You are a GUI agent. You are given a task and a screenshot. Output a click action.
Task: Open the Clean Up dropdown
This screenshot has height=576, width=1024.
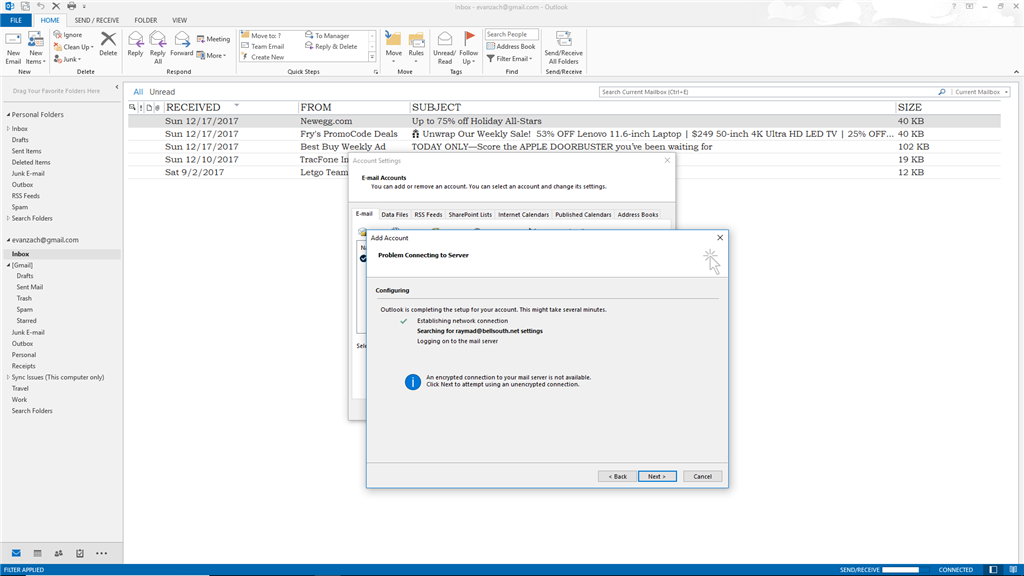73,47
